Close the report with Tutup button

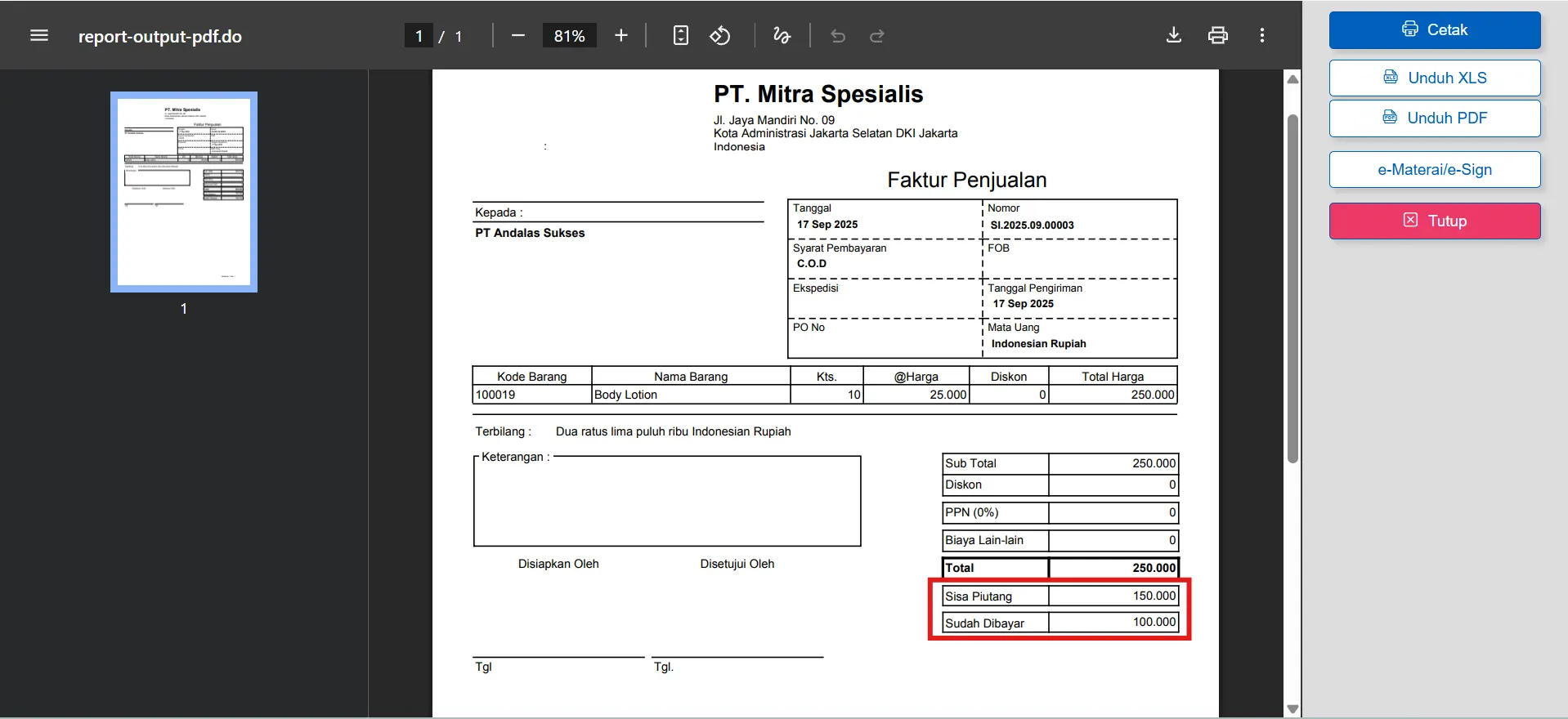1434,221
